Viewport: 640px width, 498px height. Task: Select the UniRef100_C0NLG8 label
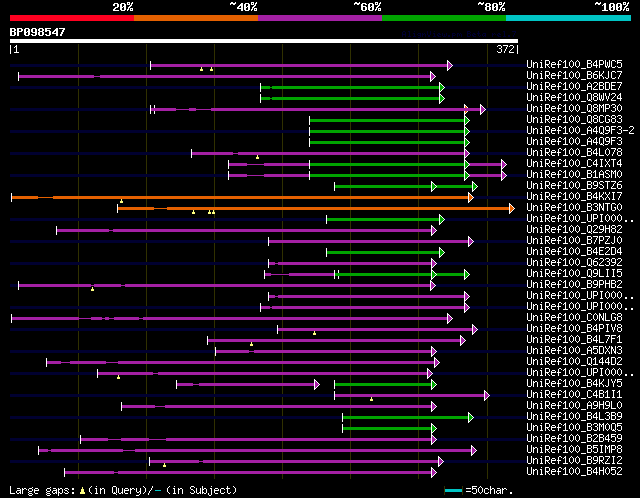click(x=574, y=318)
